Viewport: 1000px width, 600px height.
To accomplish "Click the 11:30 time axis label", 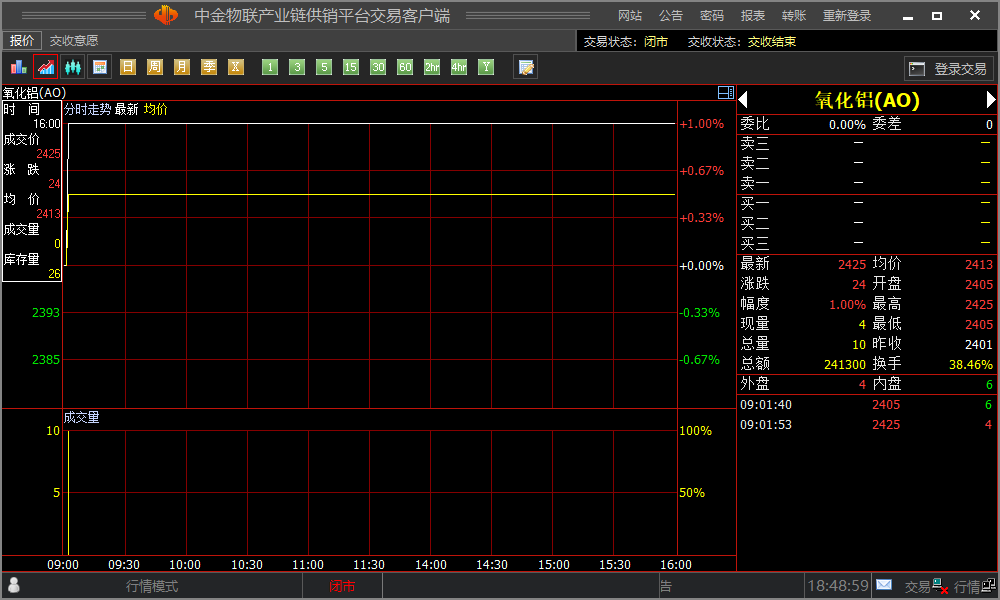I will point(369,565).
